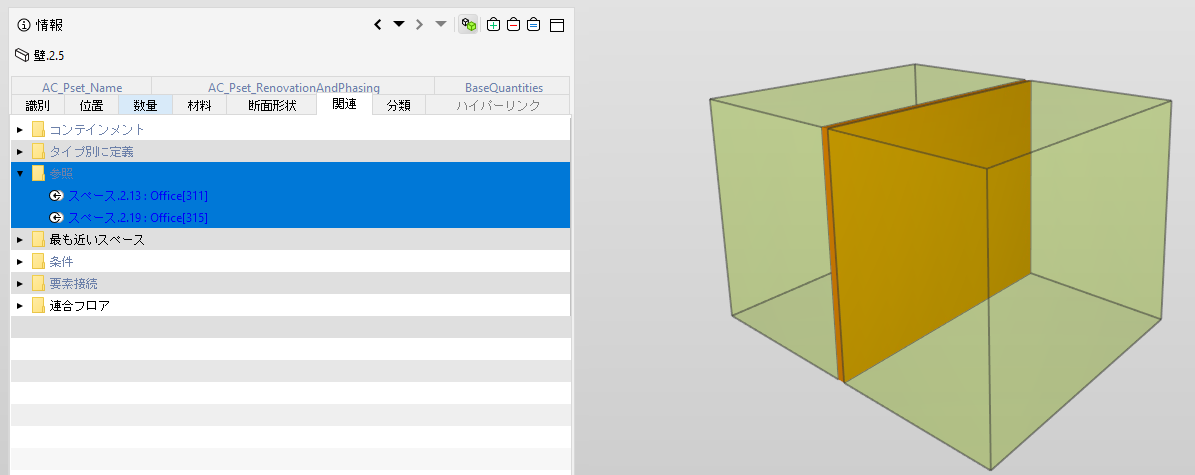Click the basket icon with blue equals
This screenshot has height=475, width=1195.
click(x=534, y=24)
